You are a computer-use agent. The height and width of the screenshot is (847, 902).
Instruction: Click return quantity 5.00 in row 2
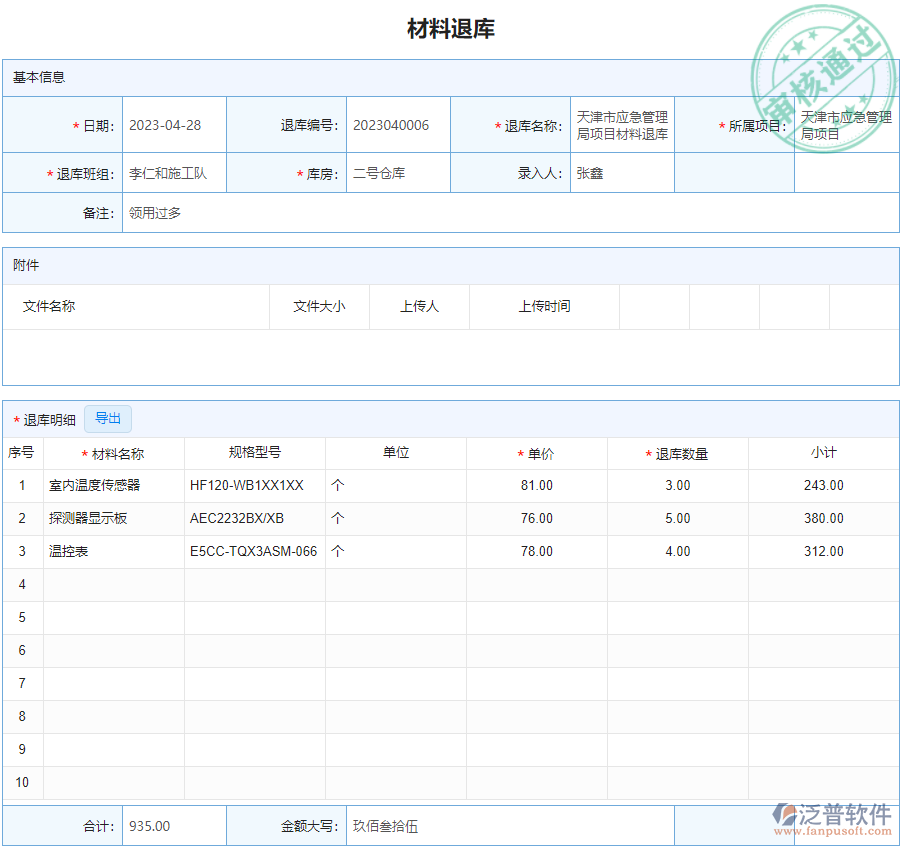coord(677,519)
